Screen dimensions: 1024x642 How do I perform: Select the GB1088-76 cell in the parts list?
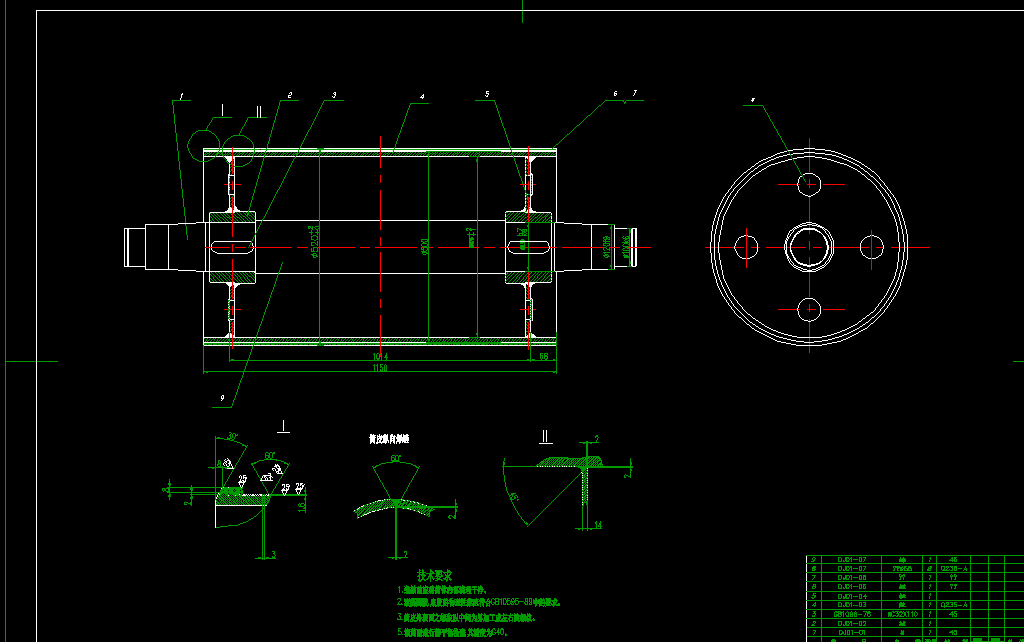(852, 614)
